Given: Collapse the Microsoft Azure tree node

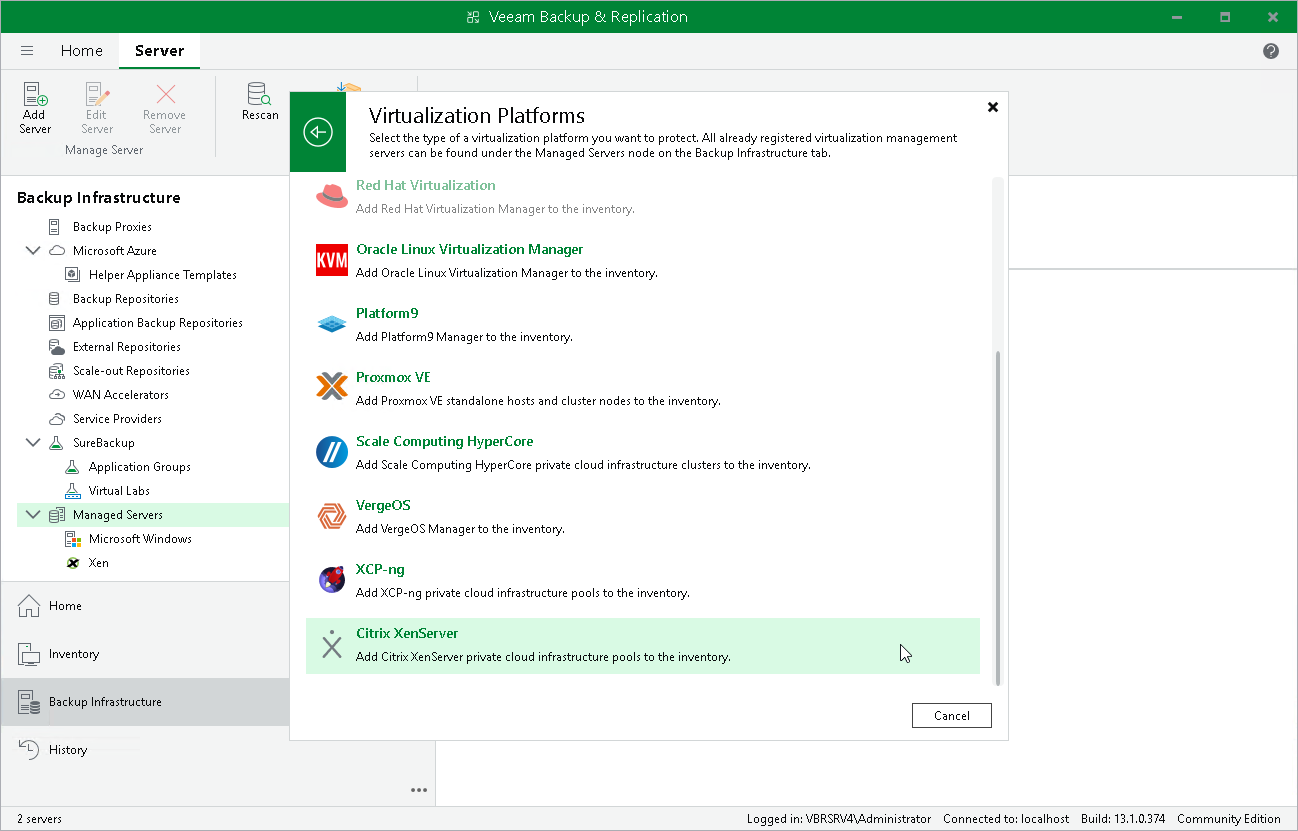Looking at the screenshot, I should tap(33, 251).
